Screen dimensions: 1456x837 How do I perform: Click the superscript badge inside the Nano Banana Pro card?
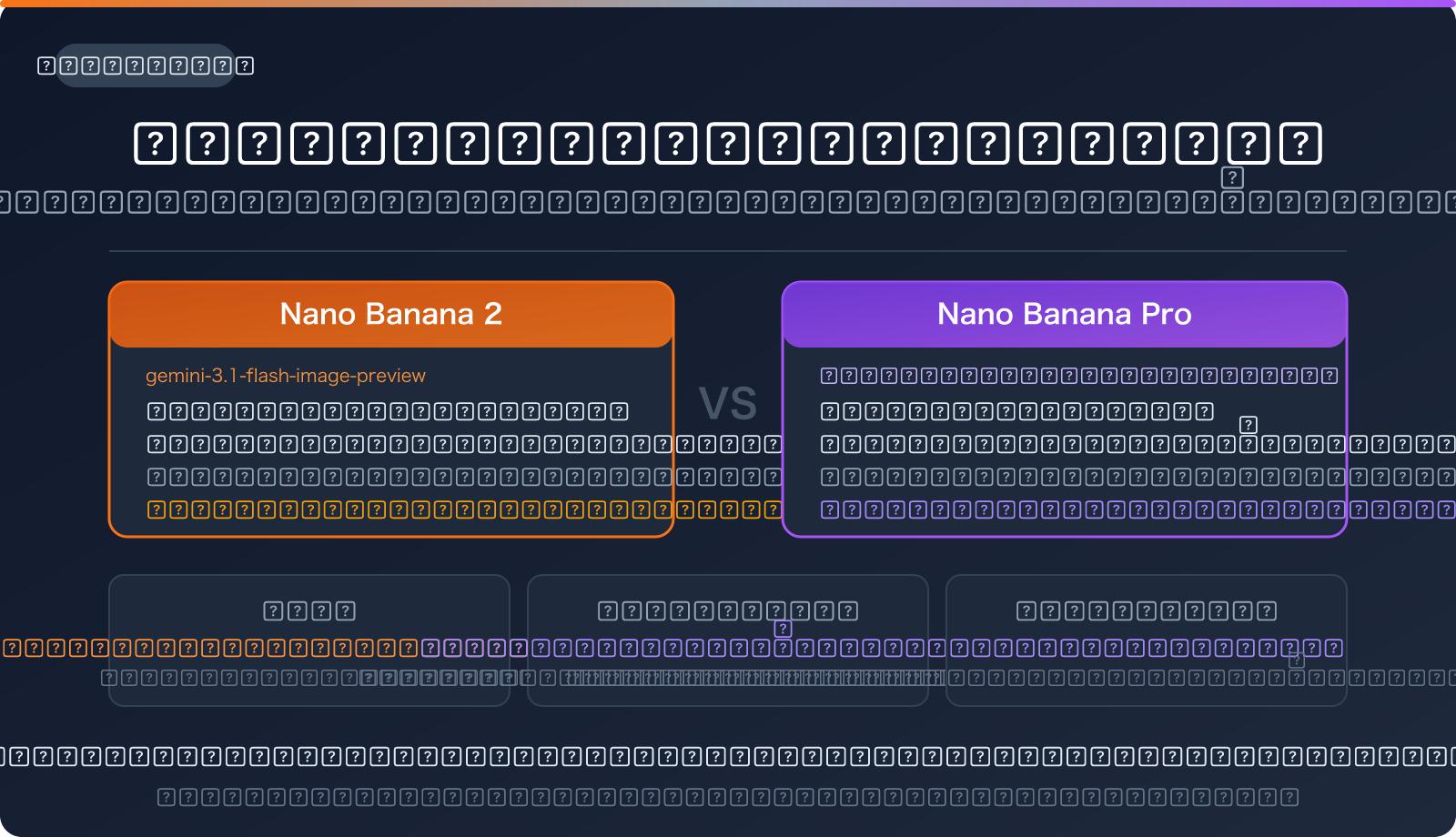click(1247, 424)
